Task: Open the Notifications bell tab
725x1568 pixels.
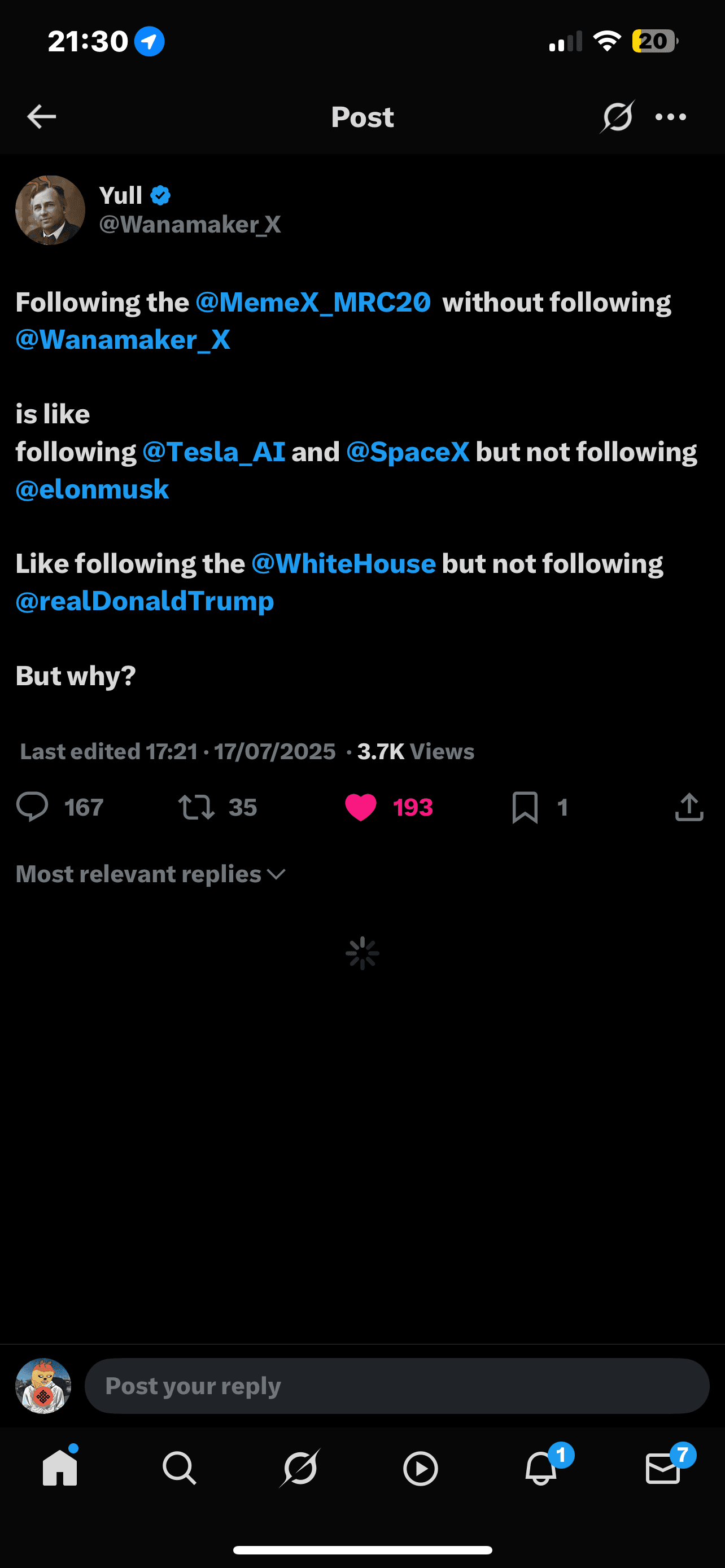Action: coord(540,1468)
